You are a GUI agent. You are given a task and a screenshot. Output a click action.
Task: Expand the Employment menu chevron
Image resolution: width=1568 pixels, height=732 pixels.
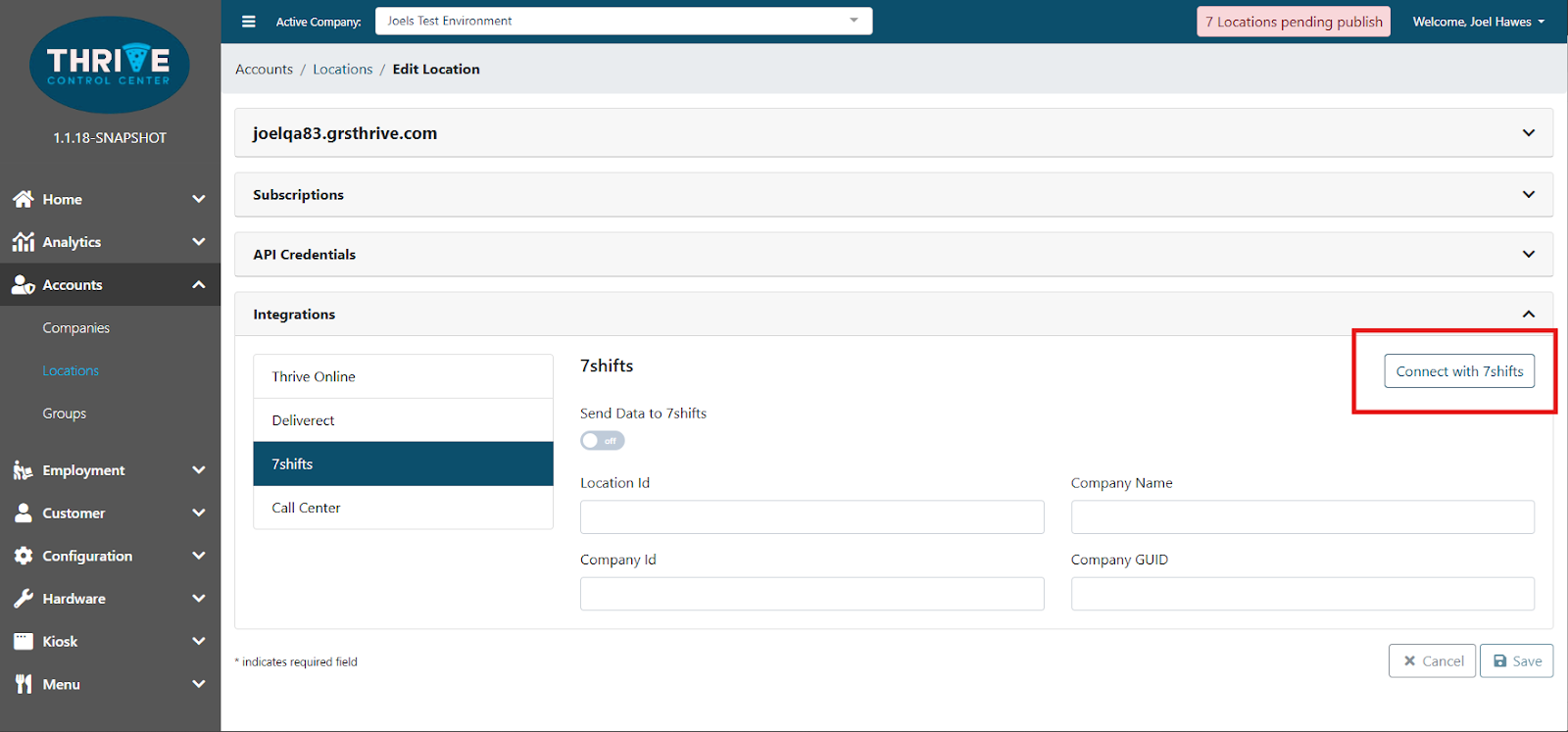199,470
